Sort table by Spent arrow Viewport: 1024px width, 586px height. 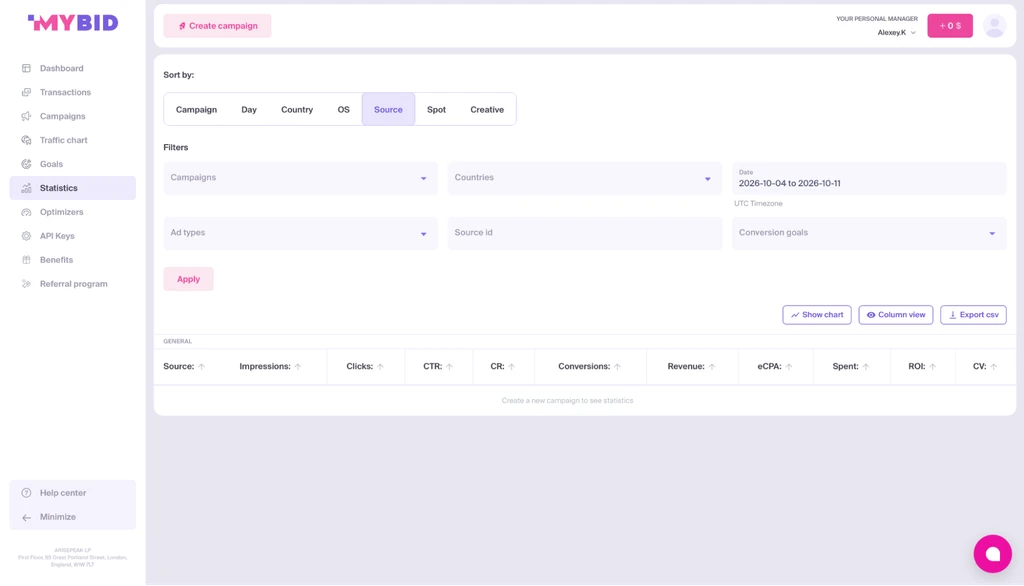click(866, 366)
